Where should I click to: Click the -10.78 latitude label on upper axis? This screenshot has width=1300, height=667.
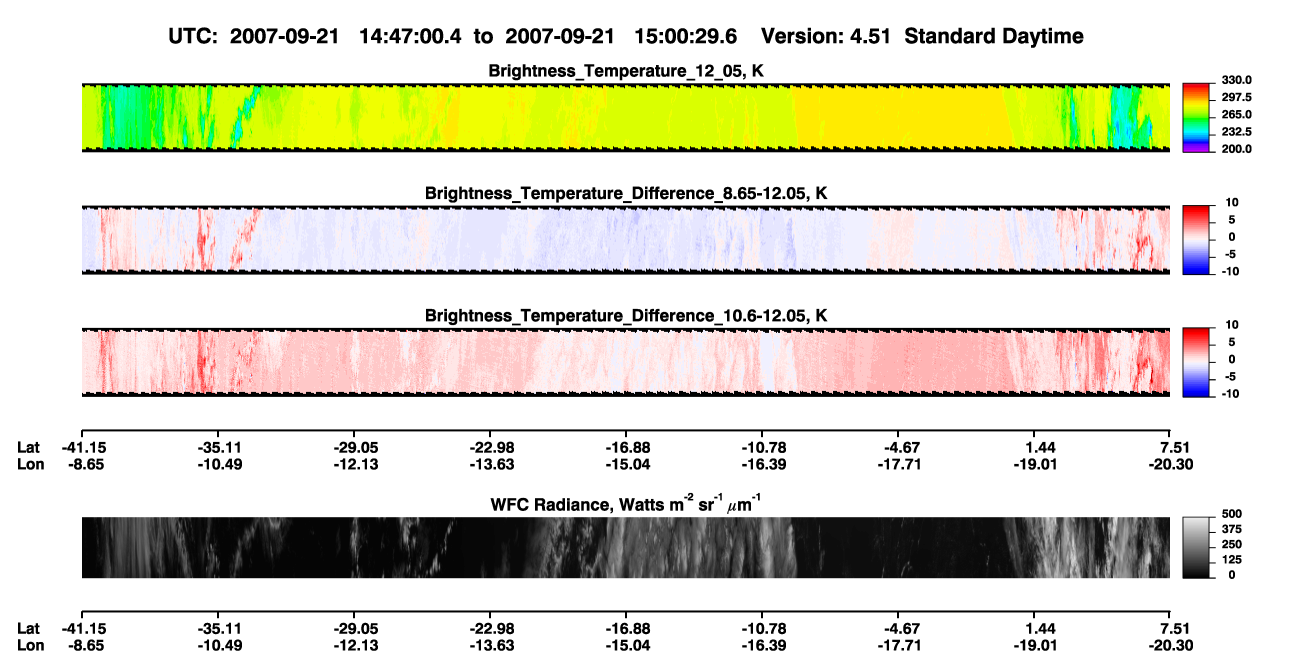pos(762,448)
